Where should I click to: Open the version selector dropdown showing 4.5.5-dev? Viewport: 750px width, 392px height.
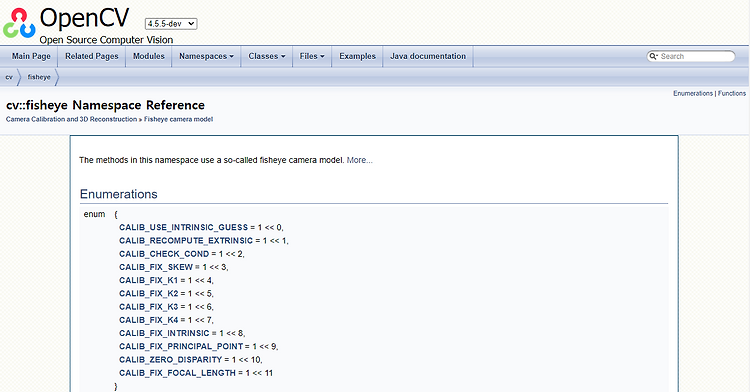tap(171, 23)
